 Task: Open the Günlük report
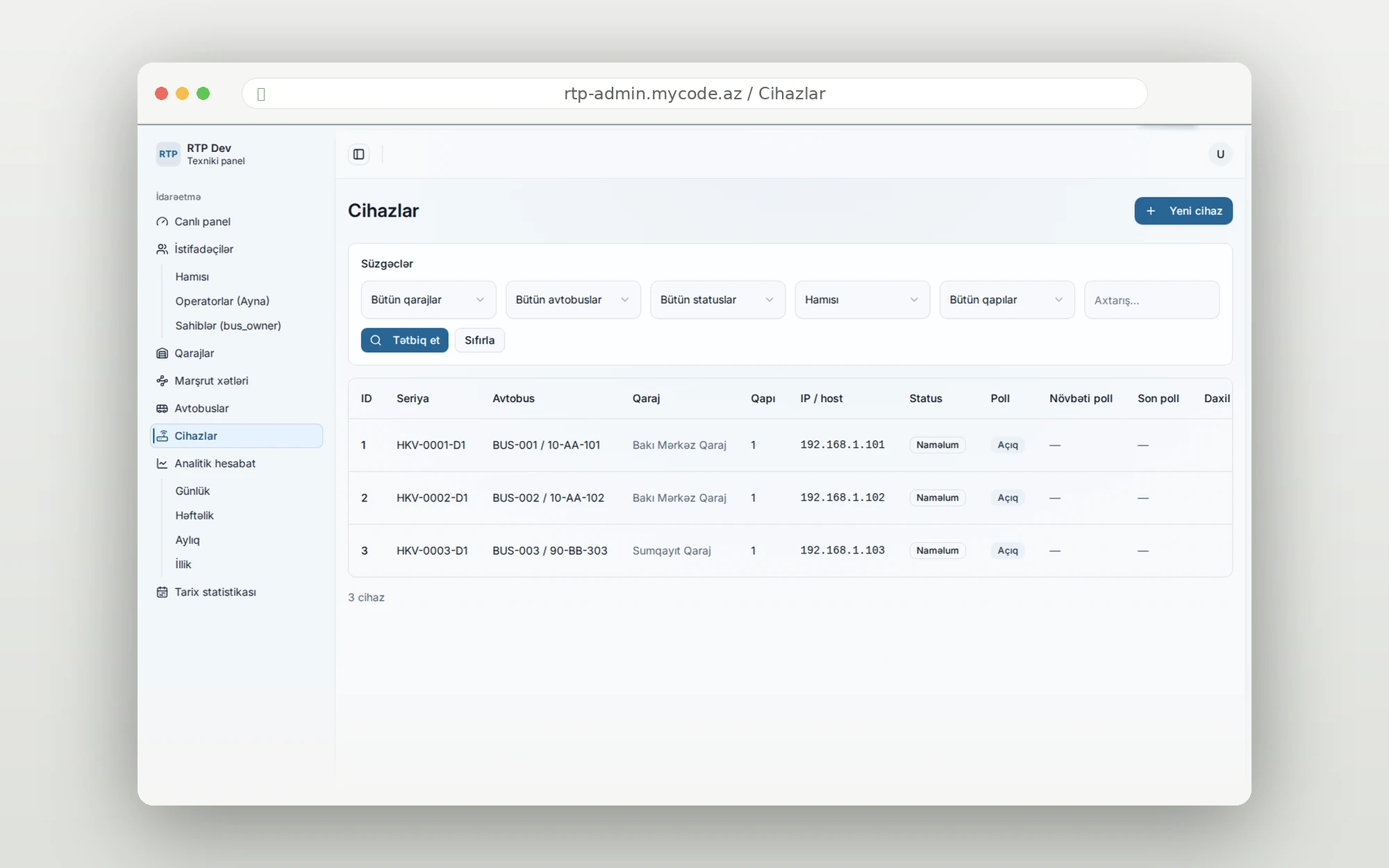(192, 491)
